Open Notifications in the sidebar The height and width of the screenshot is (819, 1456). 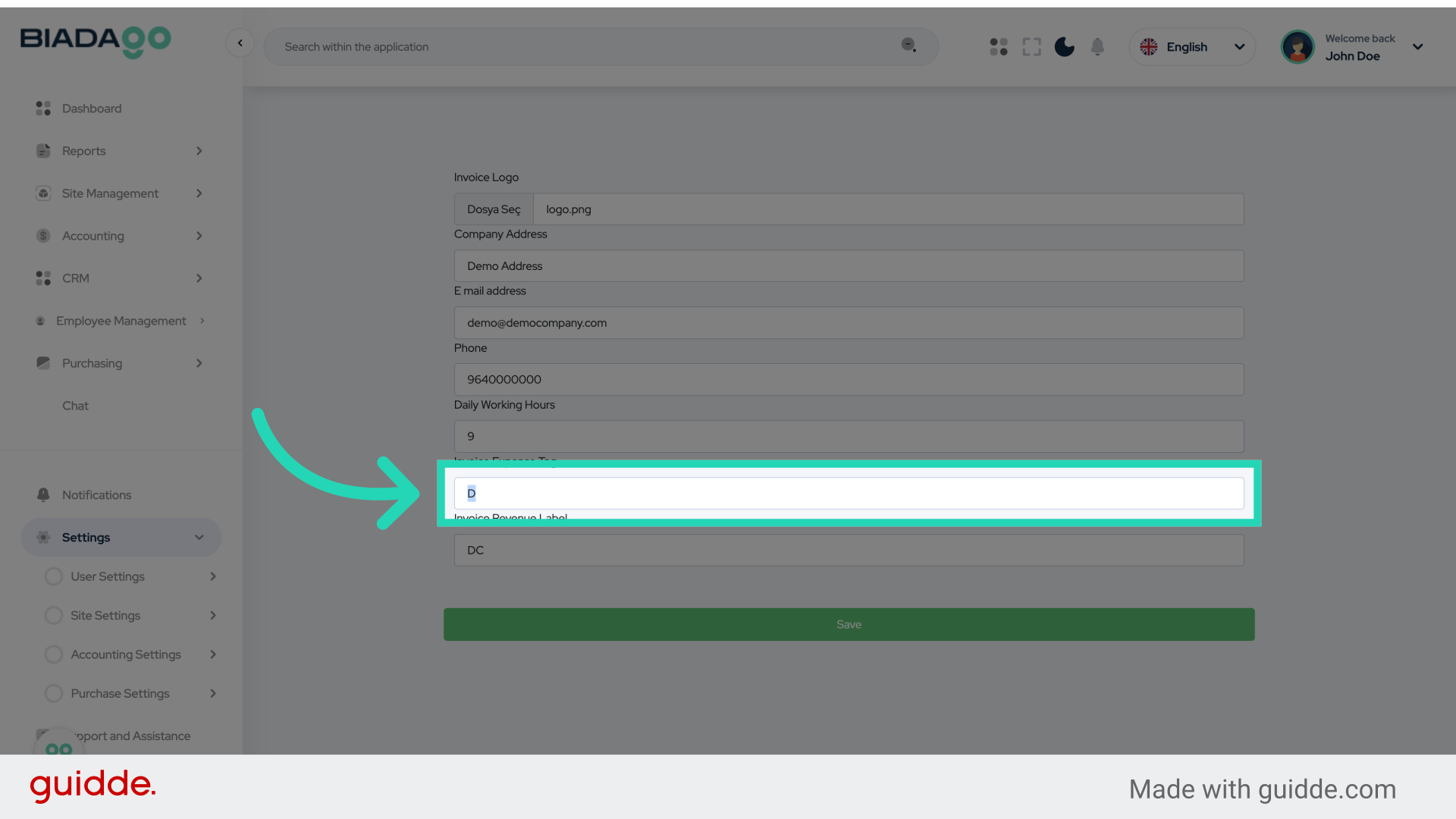click(96, 495)
